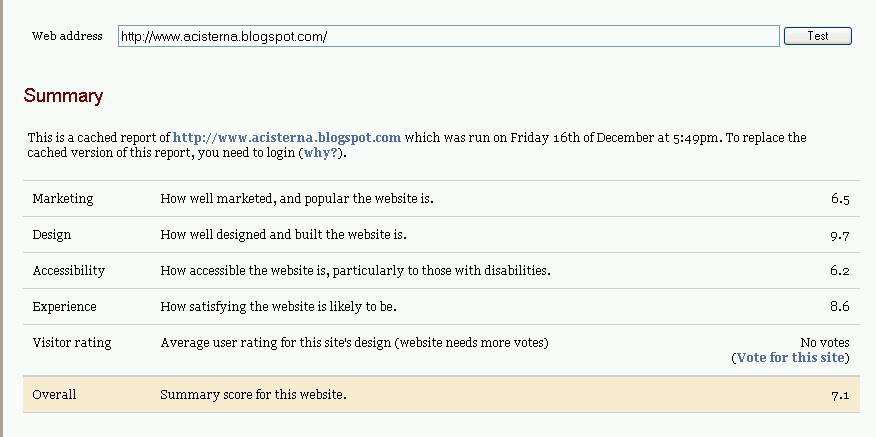Click the Design score 9.7
The height and width of the screenshot is (437, 876).
coord(840,236)
